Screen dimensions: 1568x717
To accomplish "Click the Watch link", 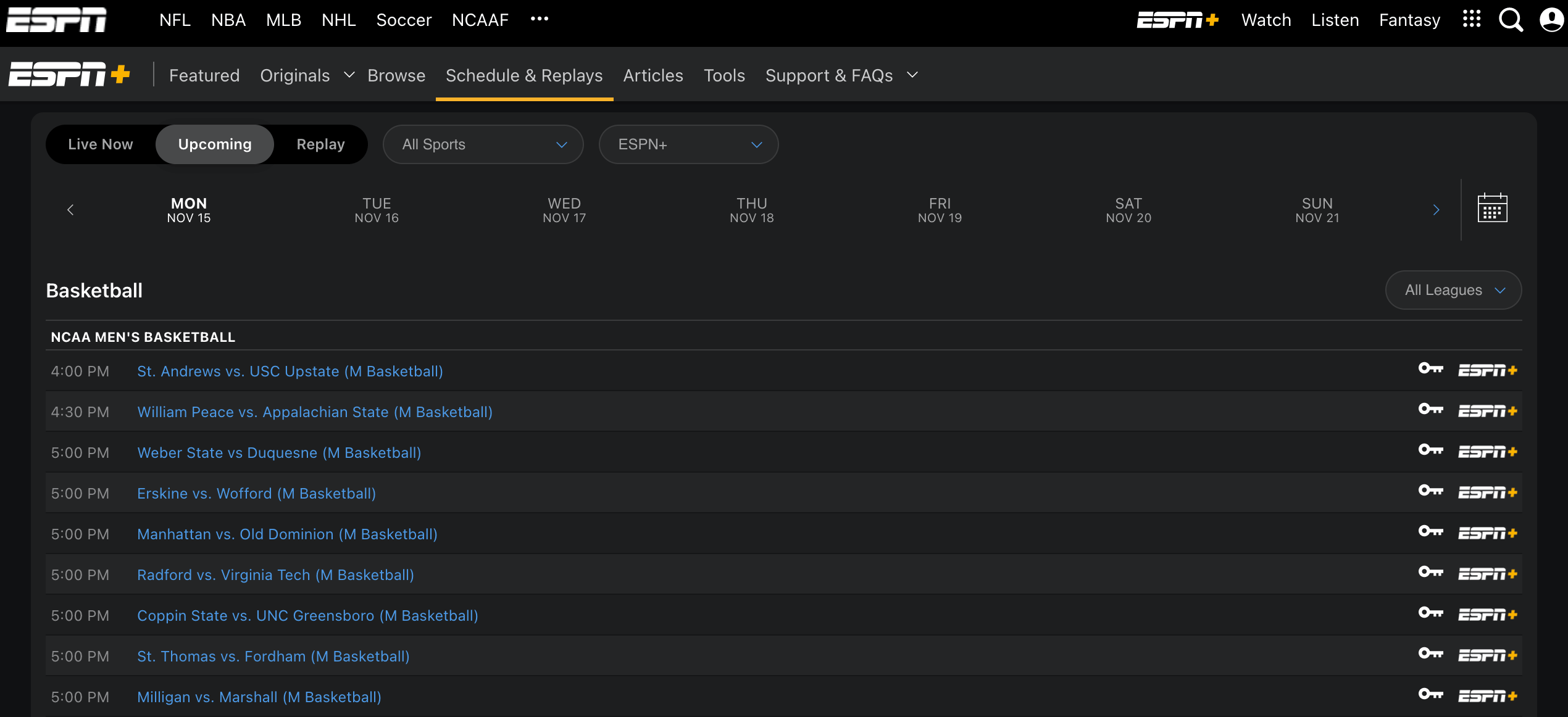I will (1266, 19).
